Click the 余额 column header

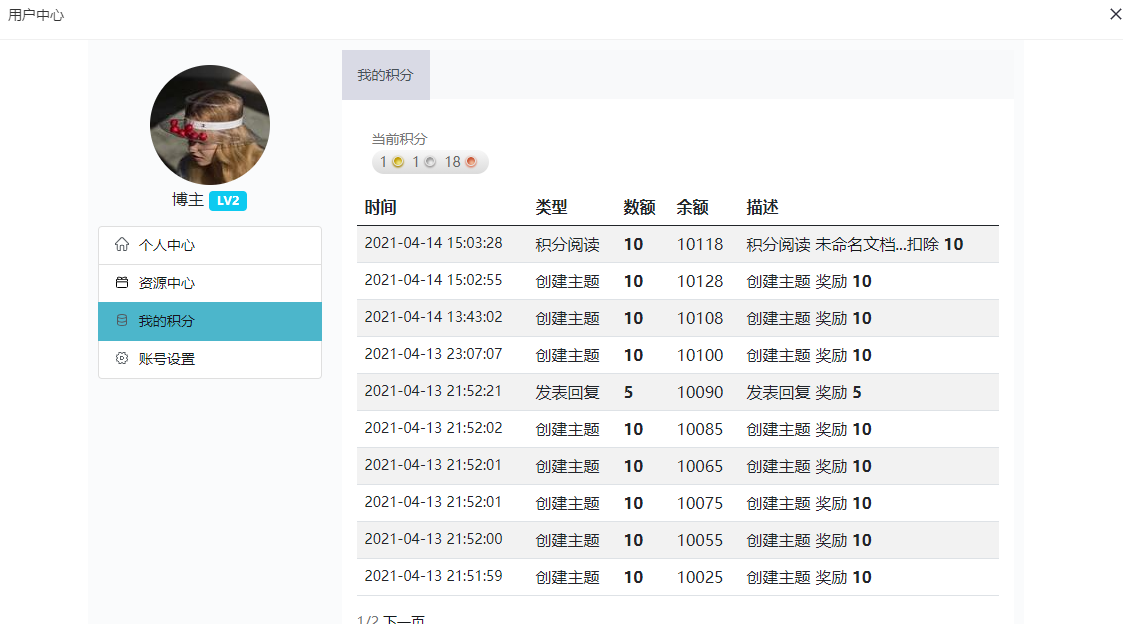[x=692, y=207]
